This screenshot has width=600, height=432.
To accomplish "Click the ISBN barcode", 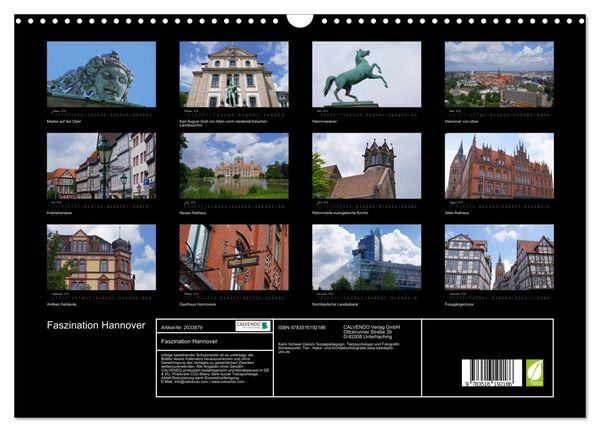I will pyautogui.click(x=492, y=372).
